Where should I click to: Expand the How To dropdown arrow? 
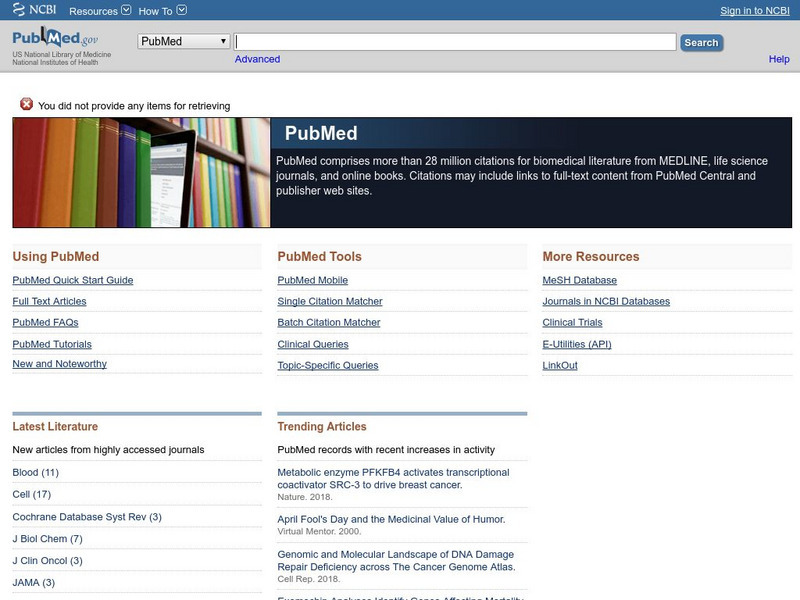pos(182,10)
